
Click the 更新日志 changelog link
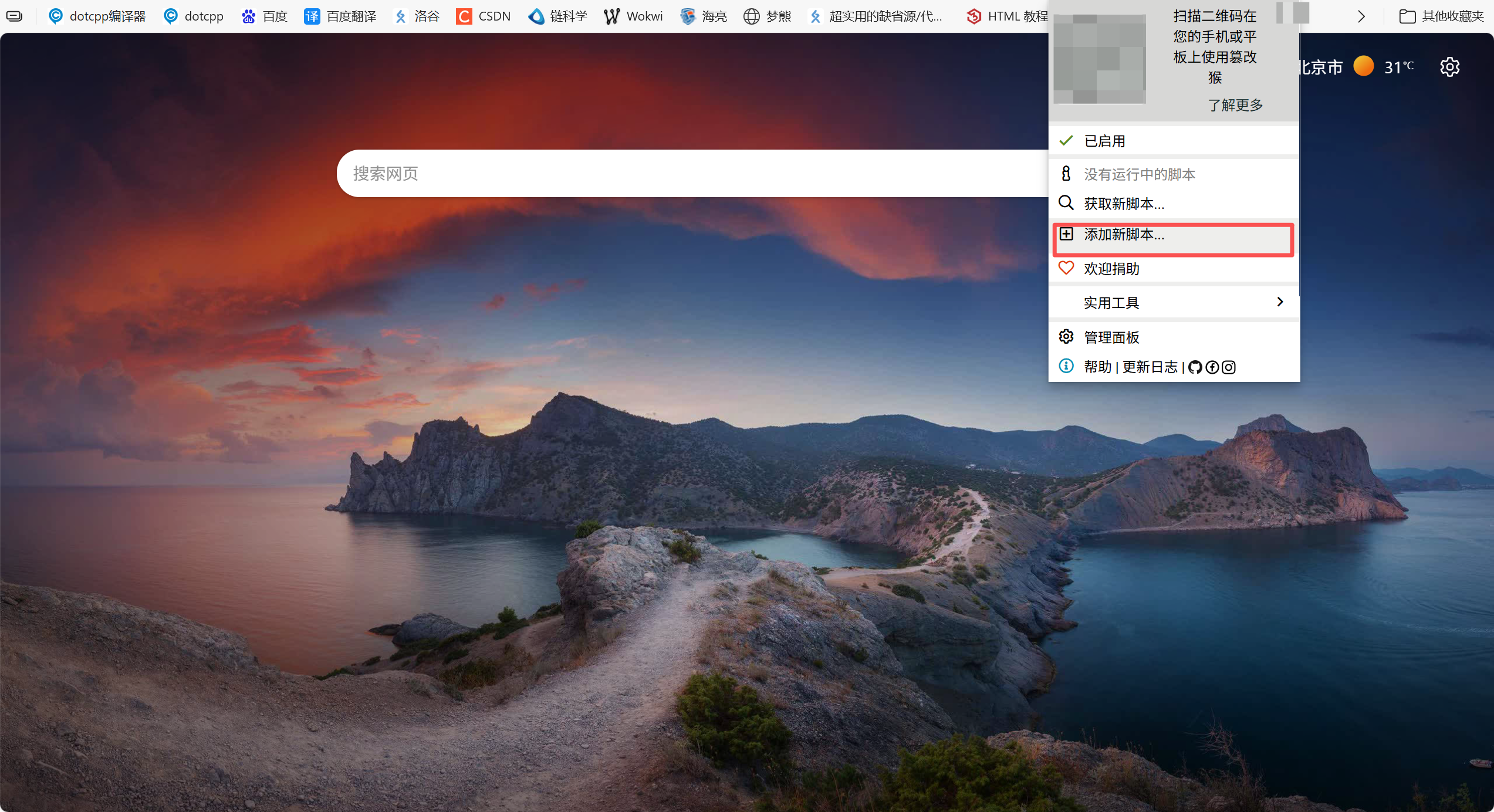point(1150,367)
